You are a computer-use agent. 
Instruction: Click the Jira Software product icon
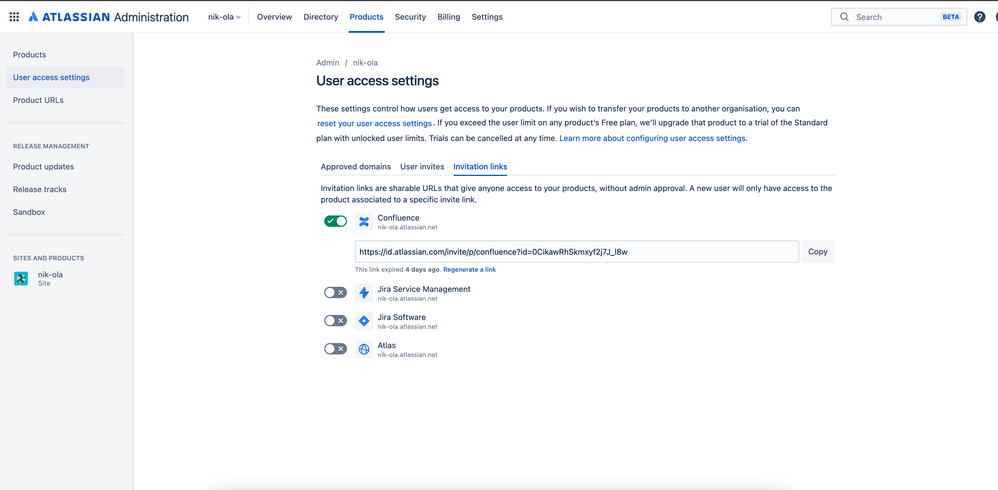[x=364, y=321]
